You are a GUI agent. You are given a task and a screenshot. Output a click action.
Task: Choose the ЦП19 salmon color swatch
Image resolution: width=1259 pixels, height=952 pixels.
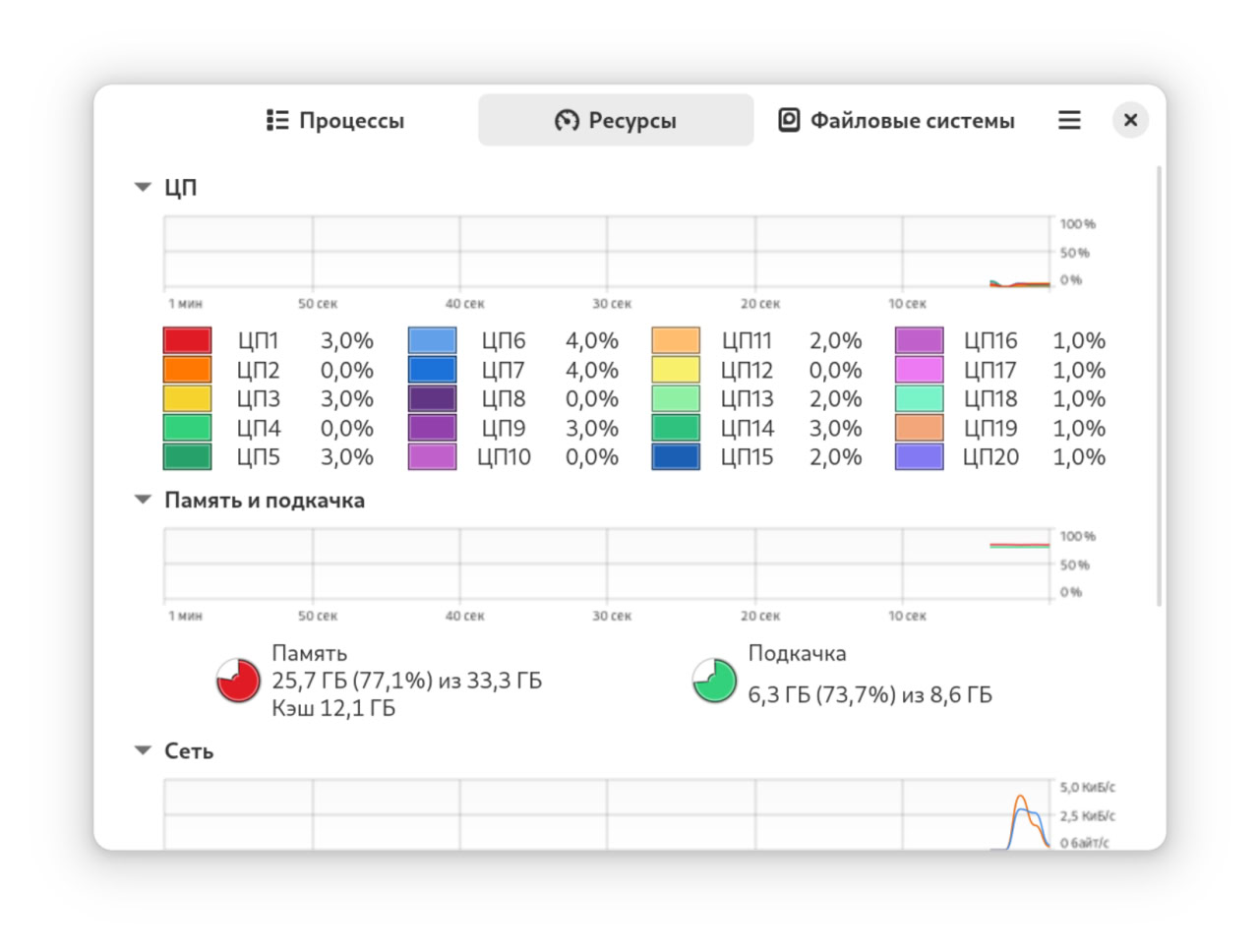920,428
